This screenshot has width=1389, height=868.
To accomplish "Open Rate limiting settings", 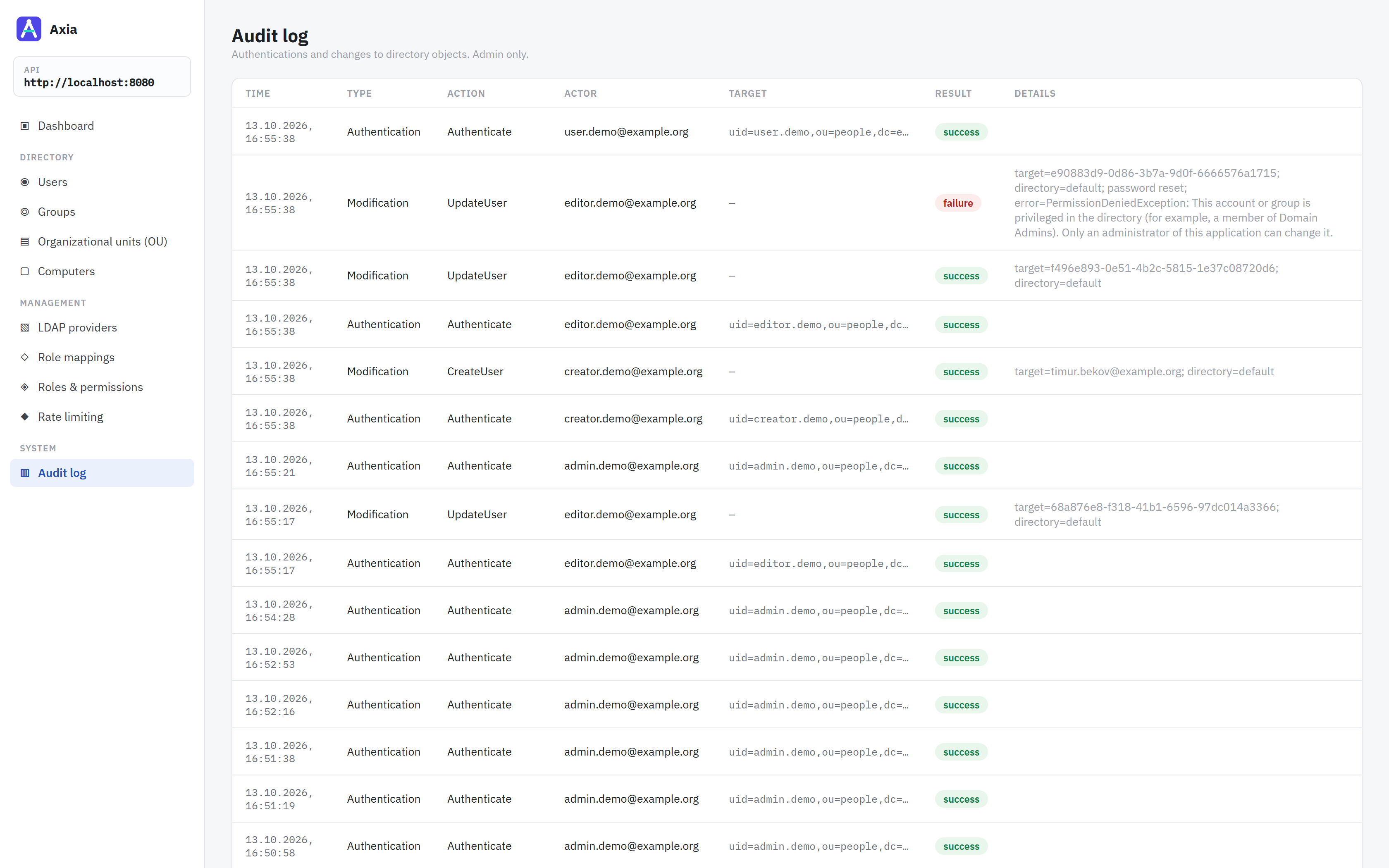I will [x=102, y=417].
